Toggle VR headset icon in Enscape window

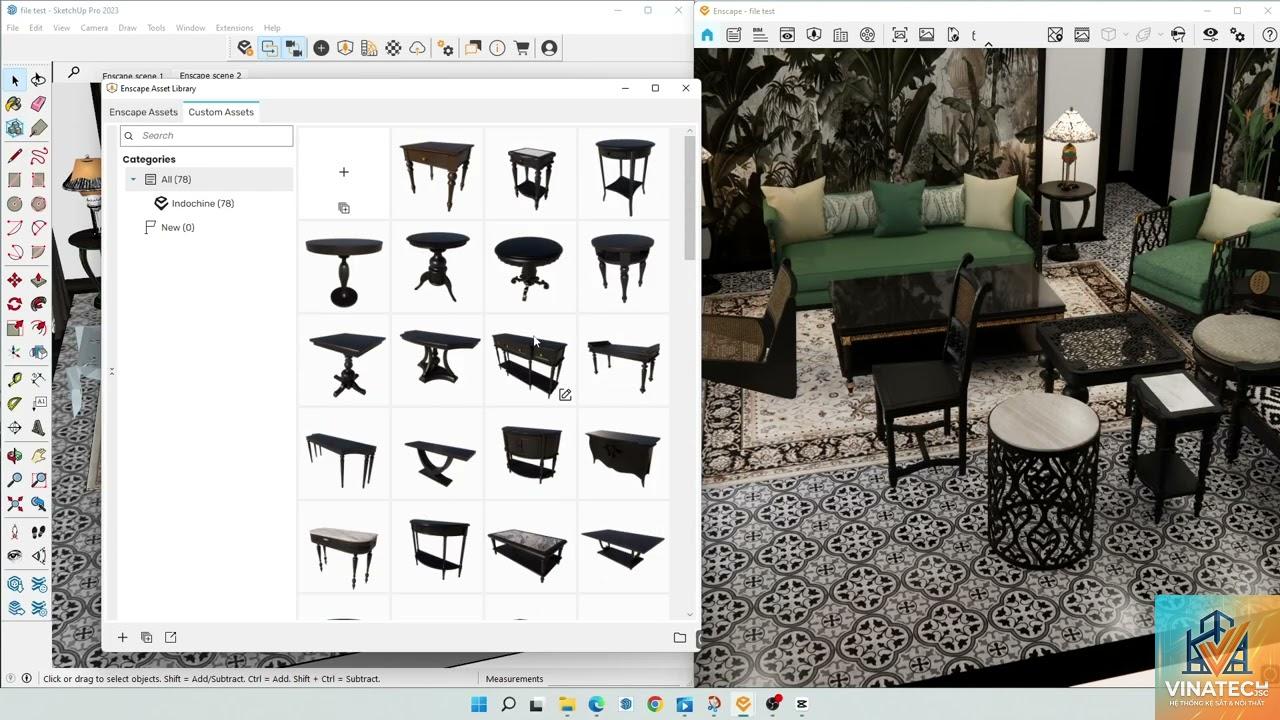[x=1179, y=35]
